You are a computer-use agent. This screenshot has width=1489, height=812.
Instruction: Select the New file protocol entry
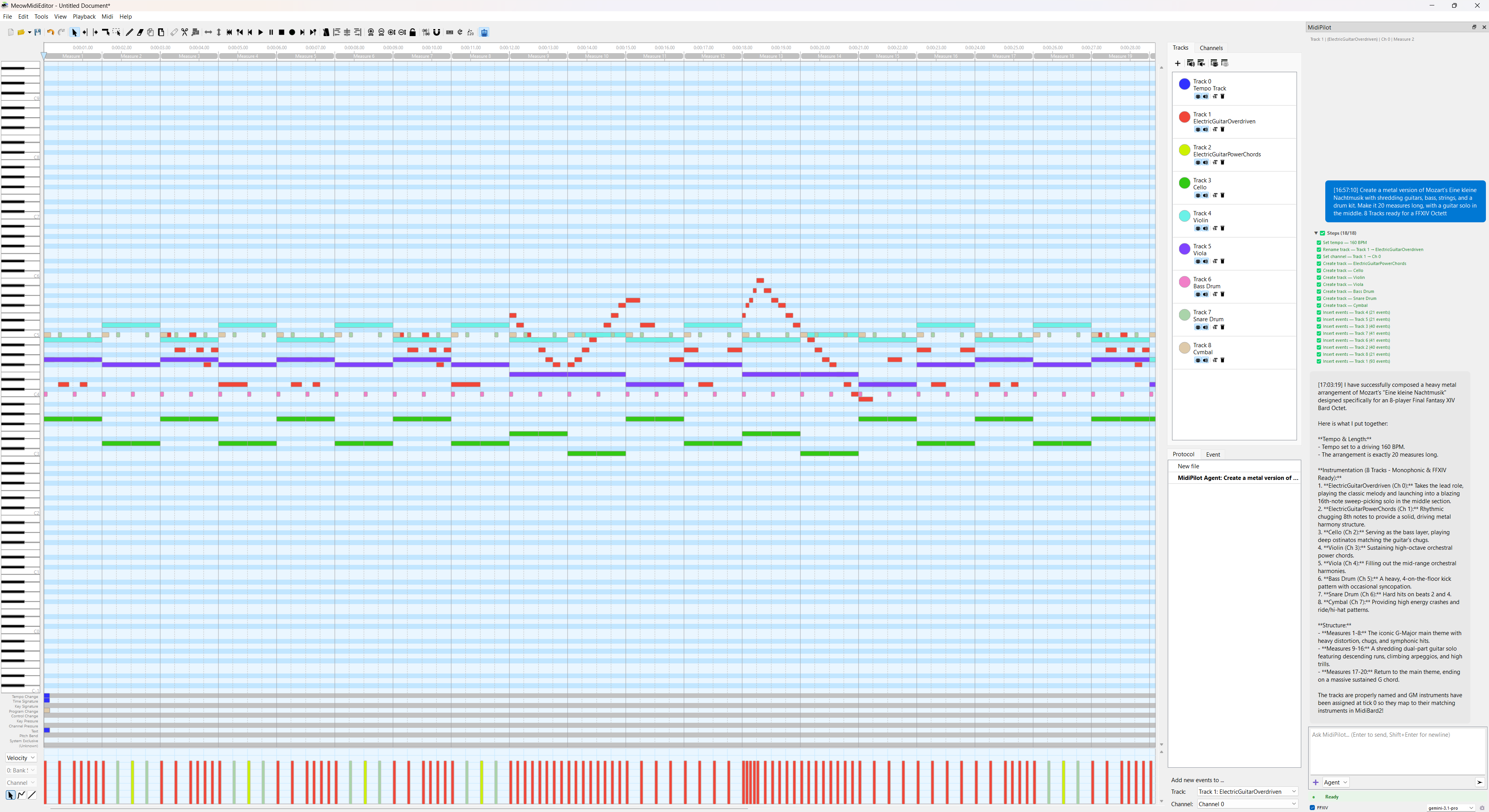point(1234,466)
